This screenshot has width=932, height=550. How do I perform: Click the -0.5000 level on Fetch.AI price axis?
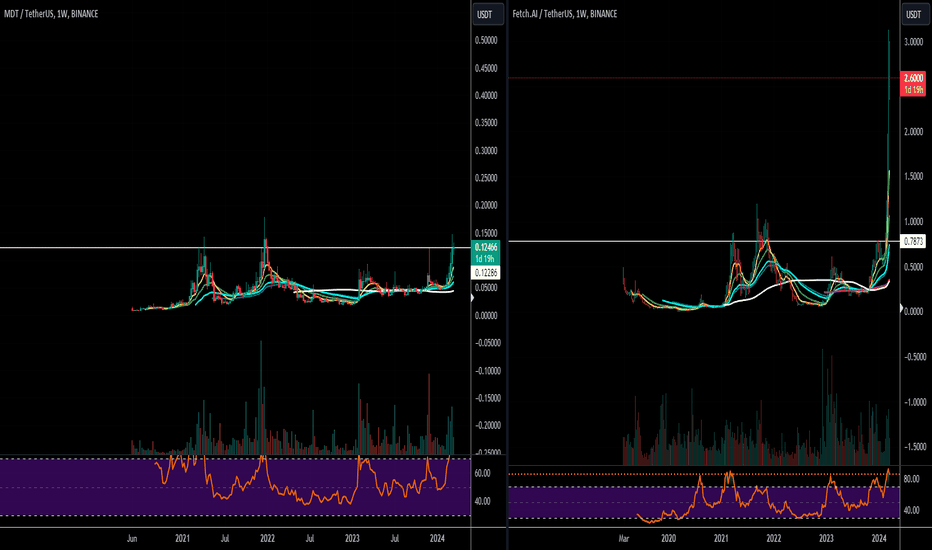coord(915,357)
